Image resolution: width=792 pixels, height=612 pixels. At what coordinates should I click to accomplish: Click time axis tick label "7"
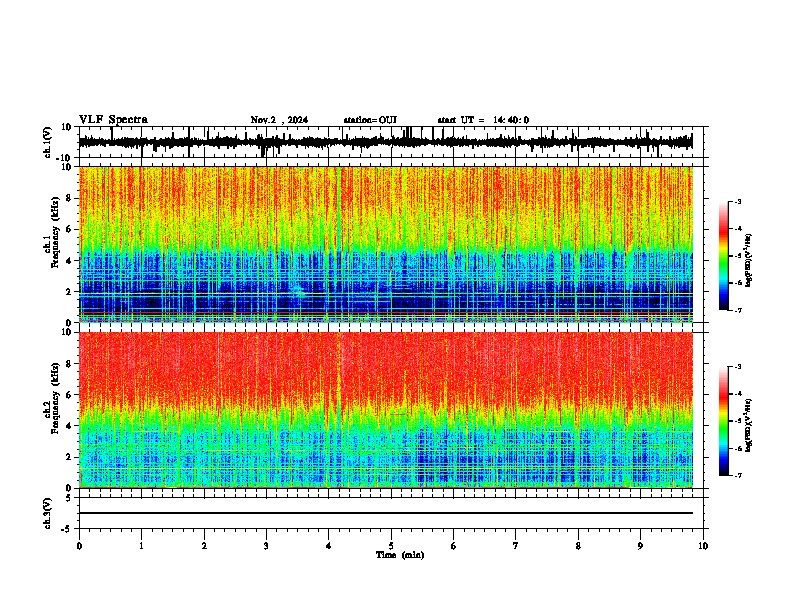pos(516,546)
